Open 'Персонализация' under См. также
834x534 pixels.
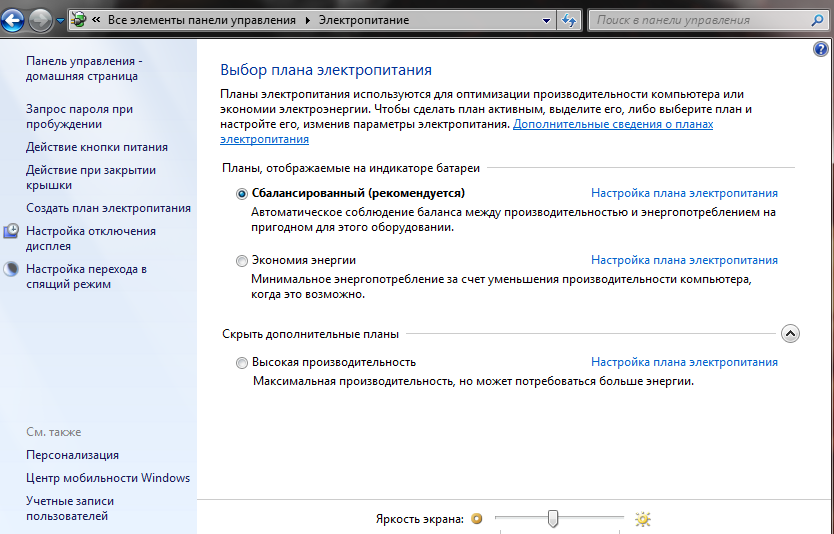pos(72,455)
